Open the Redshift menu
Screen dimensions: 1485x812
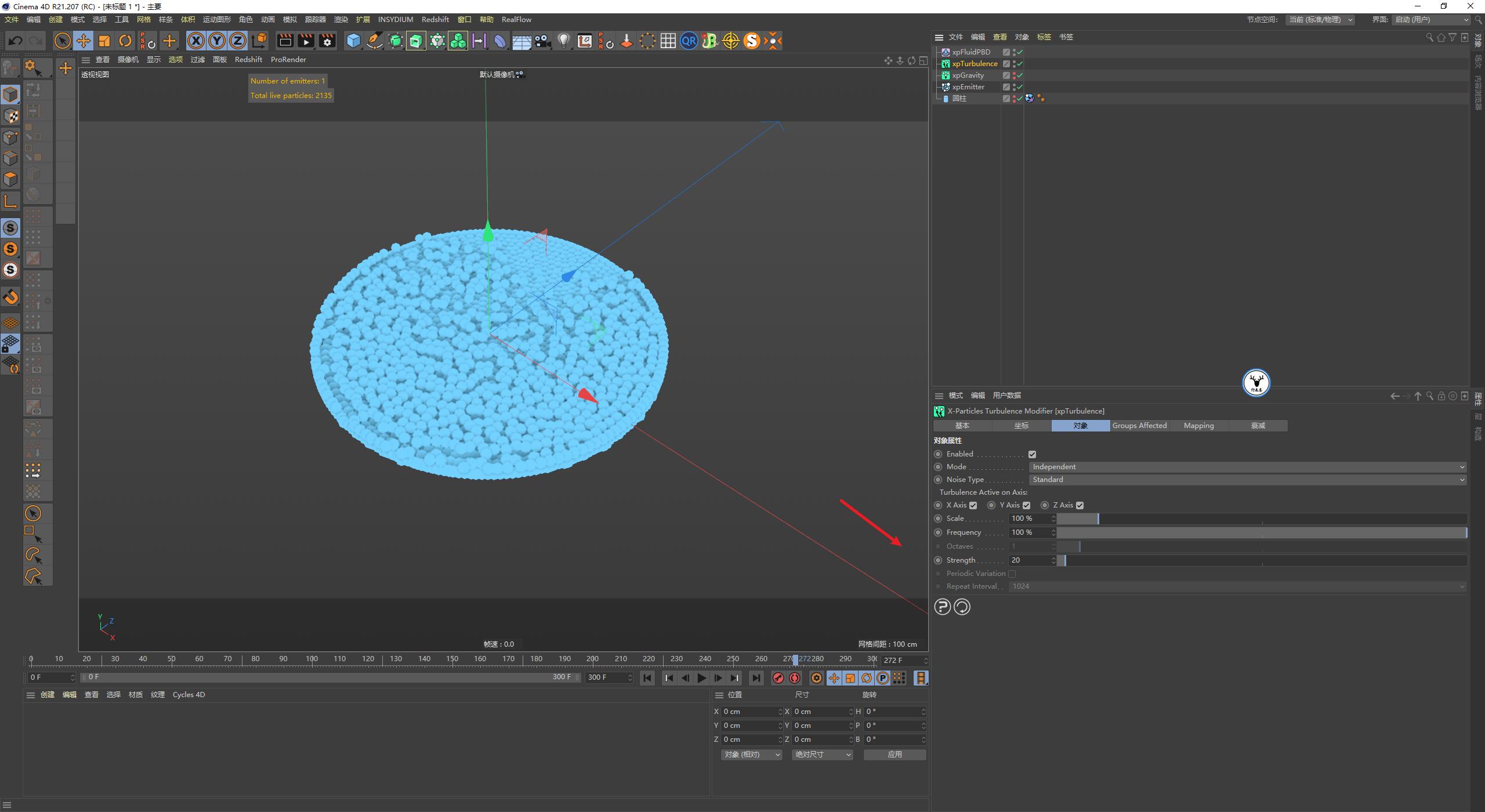[435, 19]
